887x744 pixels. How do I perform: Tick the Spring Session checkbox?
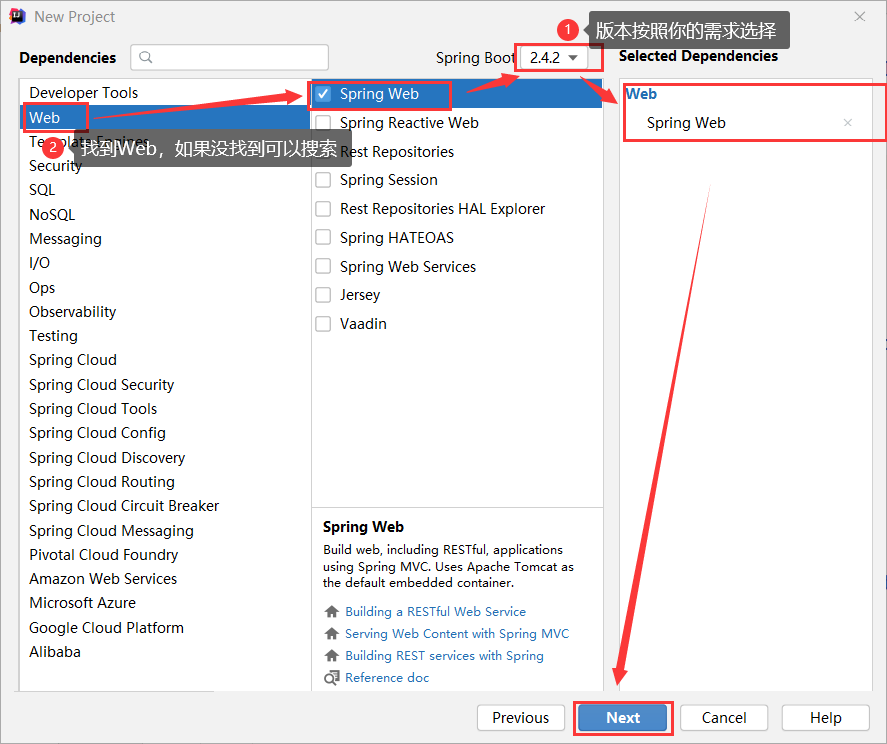[x=323, y=180]
